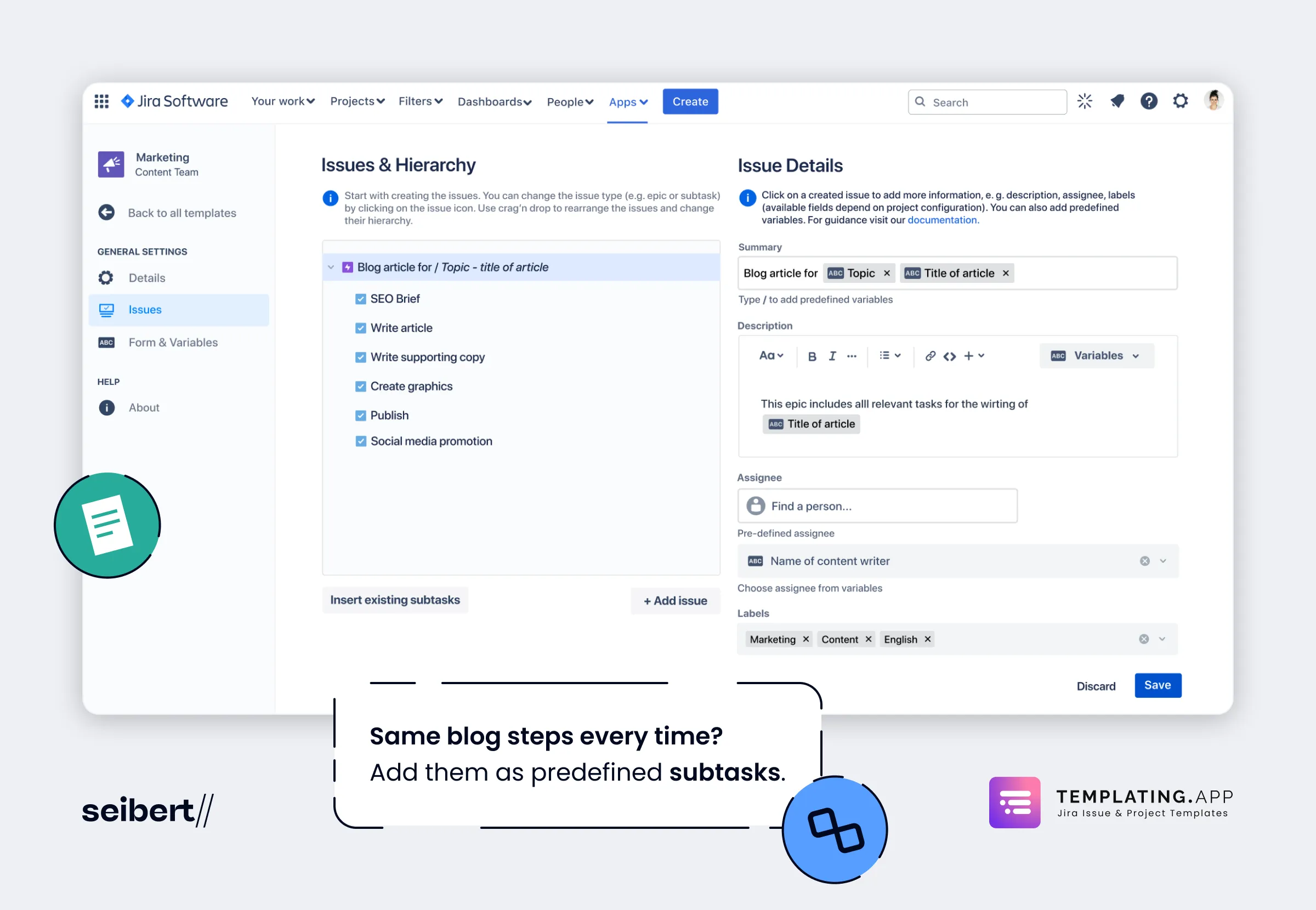Click the Publish checkbox icon

coord(360,416)
